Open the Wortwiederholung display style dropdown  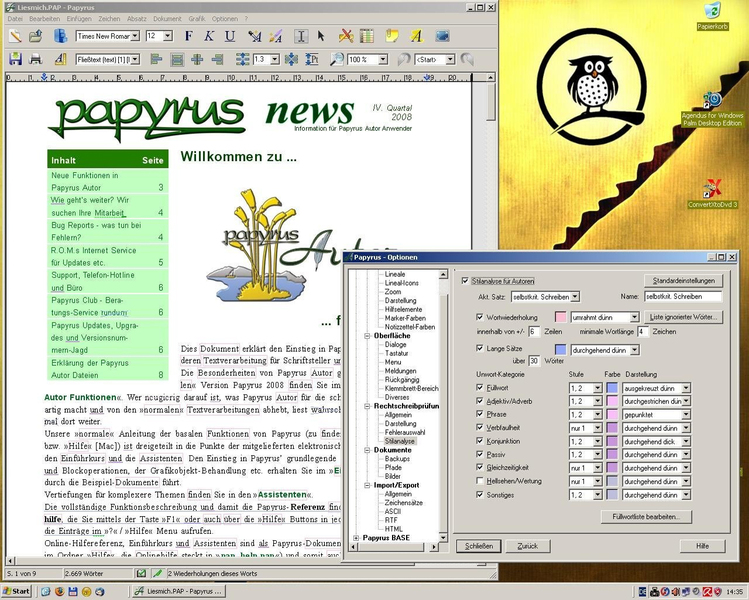[x=634, y=317]
